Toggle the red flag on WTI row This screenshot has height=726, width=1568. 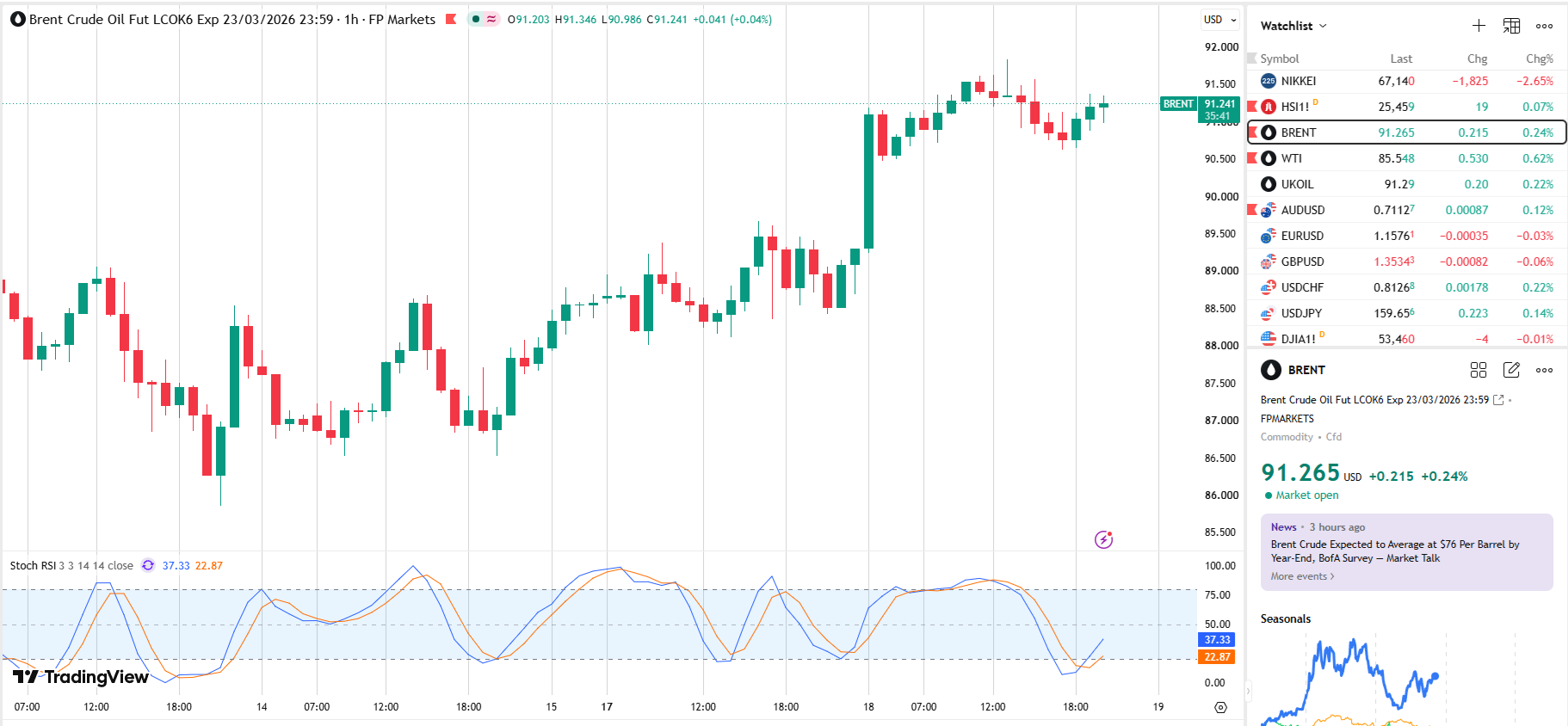[1252, 158]
